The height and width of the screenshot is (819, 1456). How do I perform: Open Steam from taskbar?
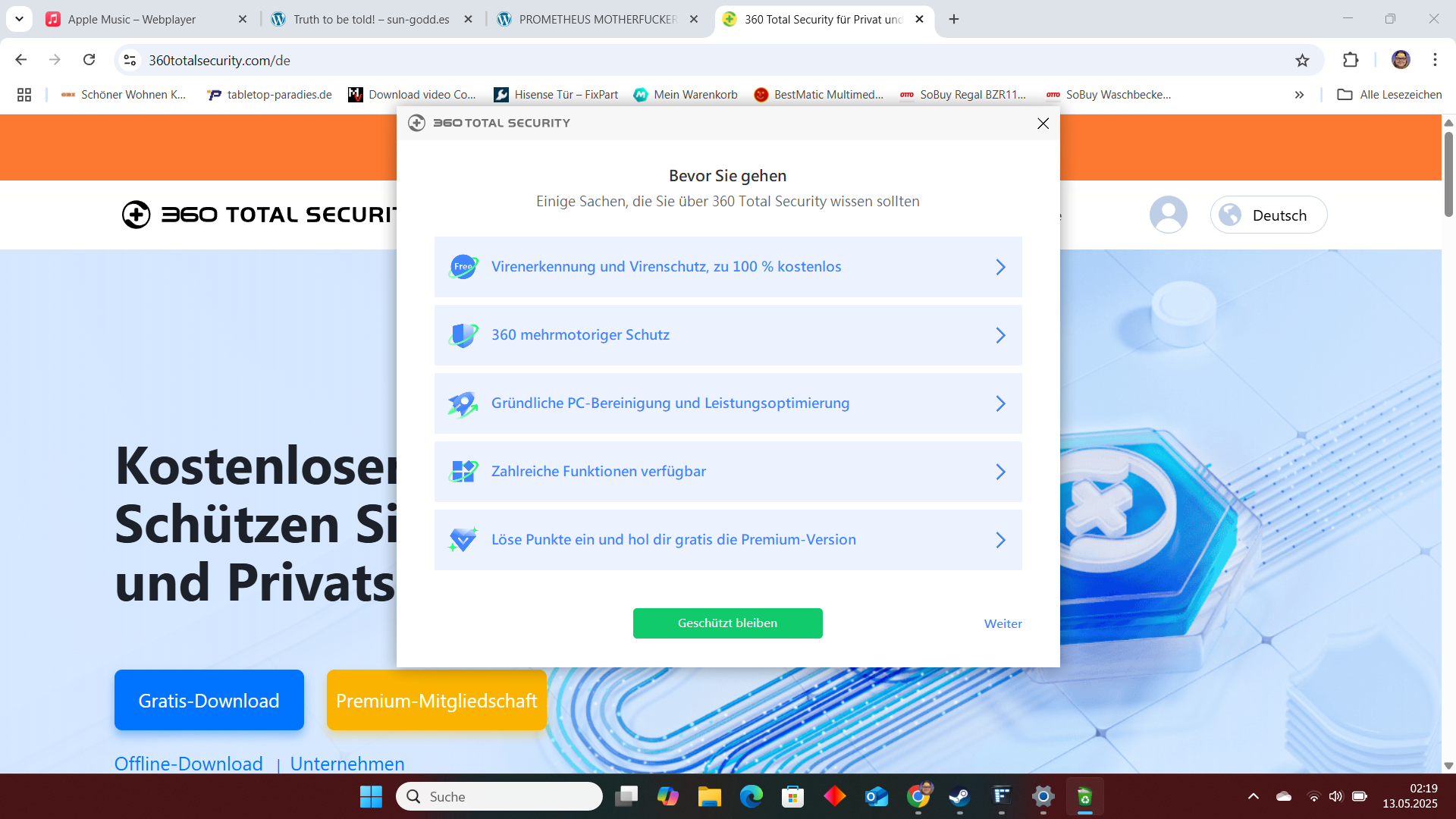tap(960, 796)
